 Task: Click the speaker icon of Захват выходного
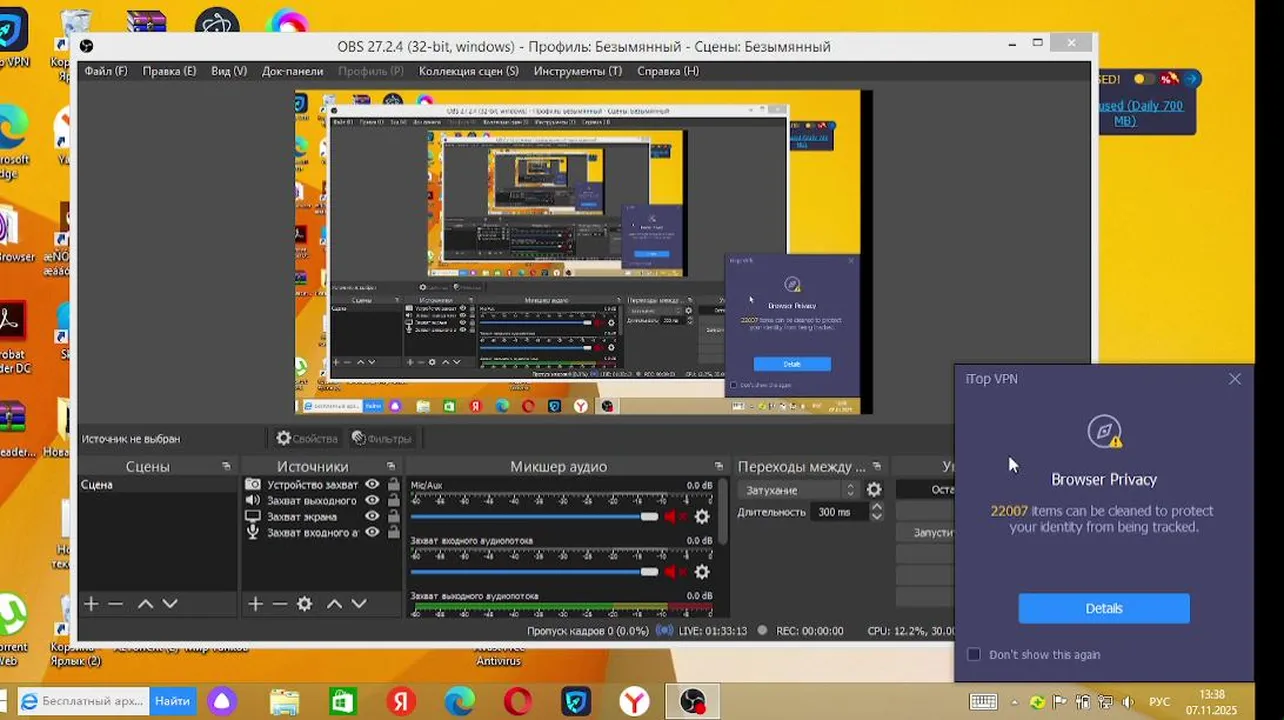253,501
